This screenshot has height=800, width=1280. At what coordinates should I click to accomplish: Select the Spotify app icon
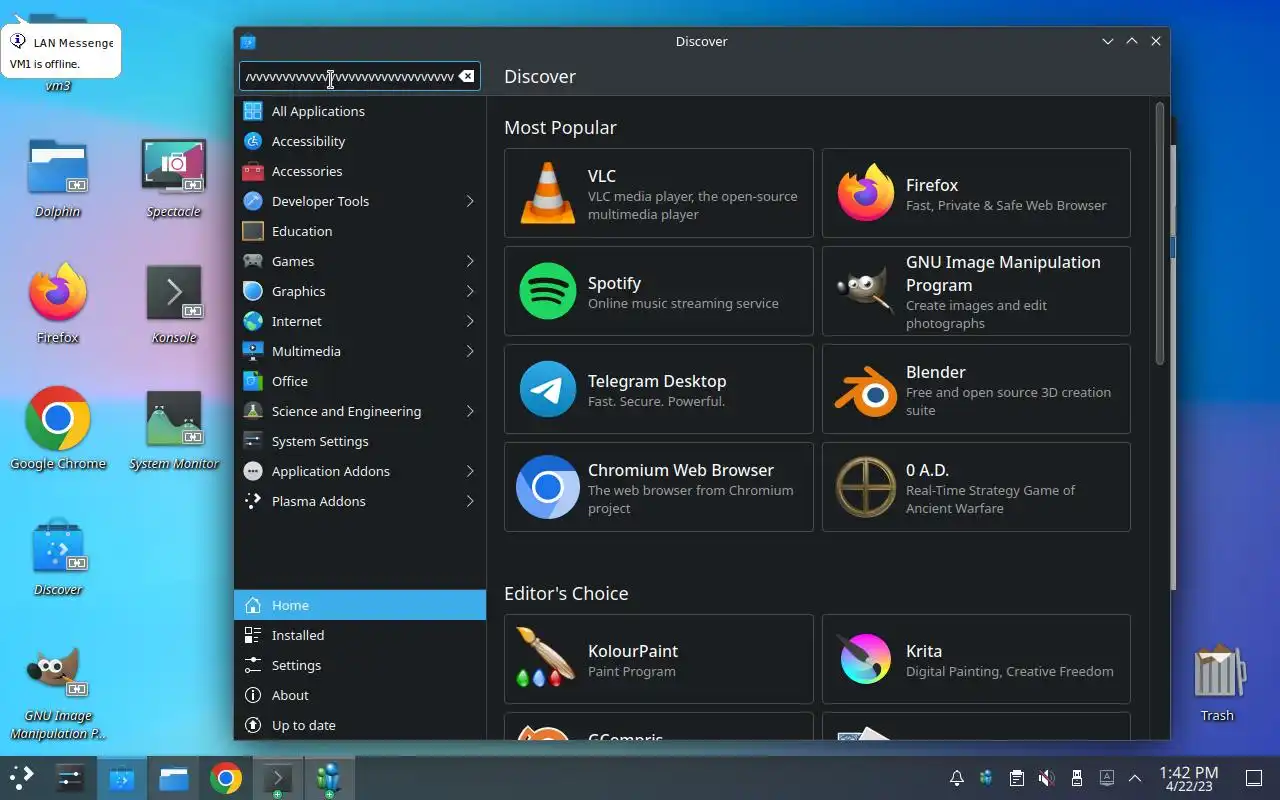click(548, 291)
